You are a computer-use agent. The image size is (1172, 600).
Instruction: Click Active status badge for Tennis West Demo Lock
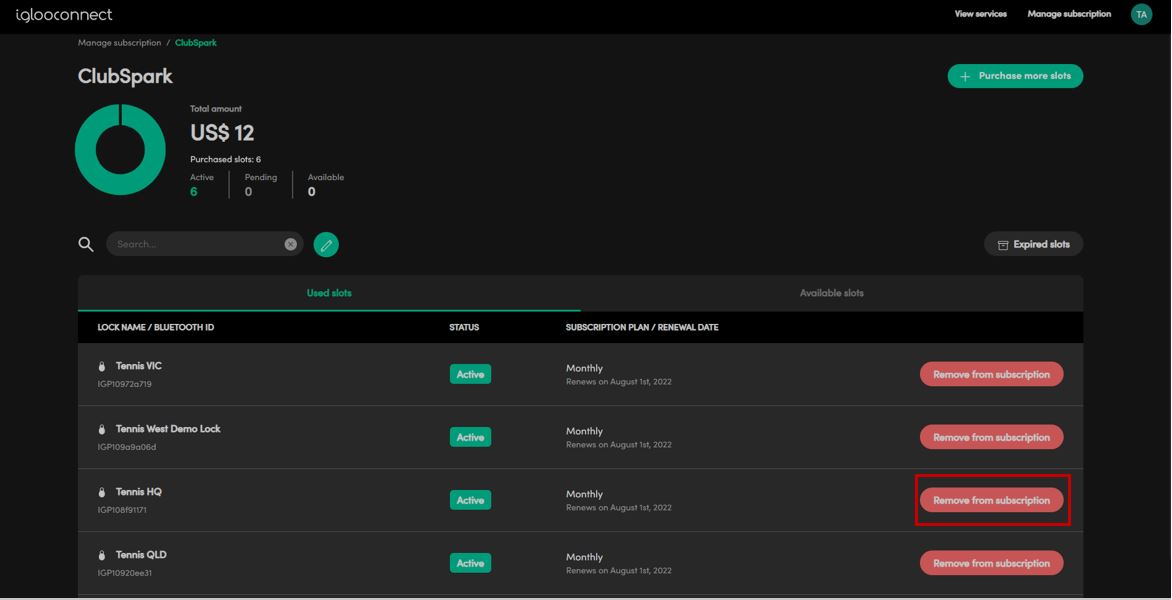470,437
